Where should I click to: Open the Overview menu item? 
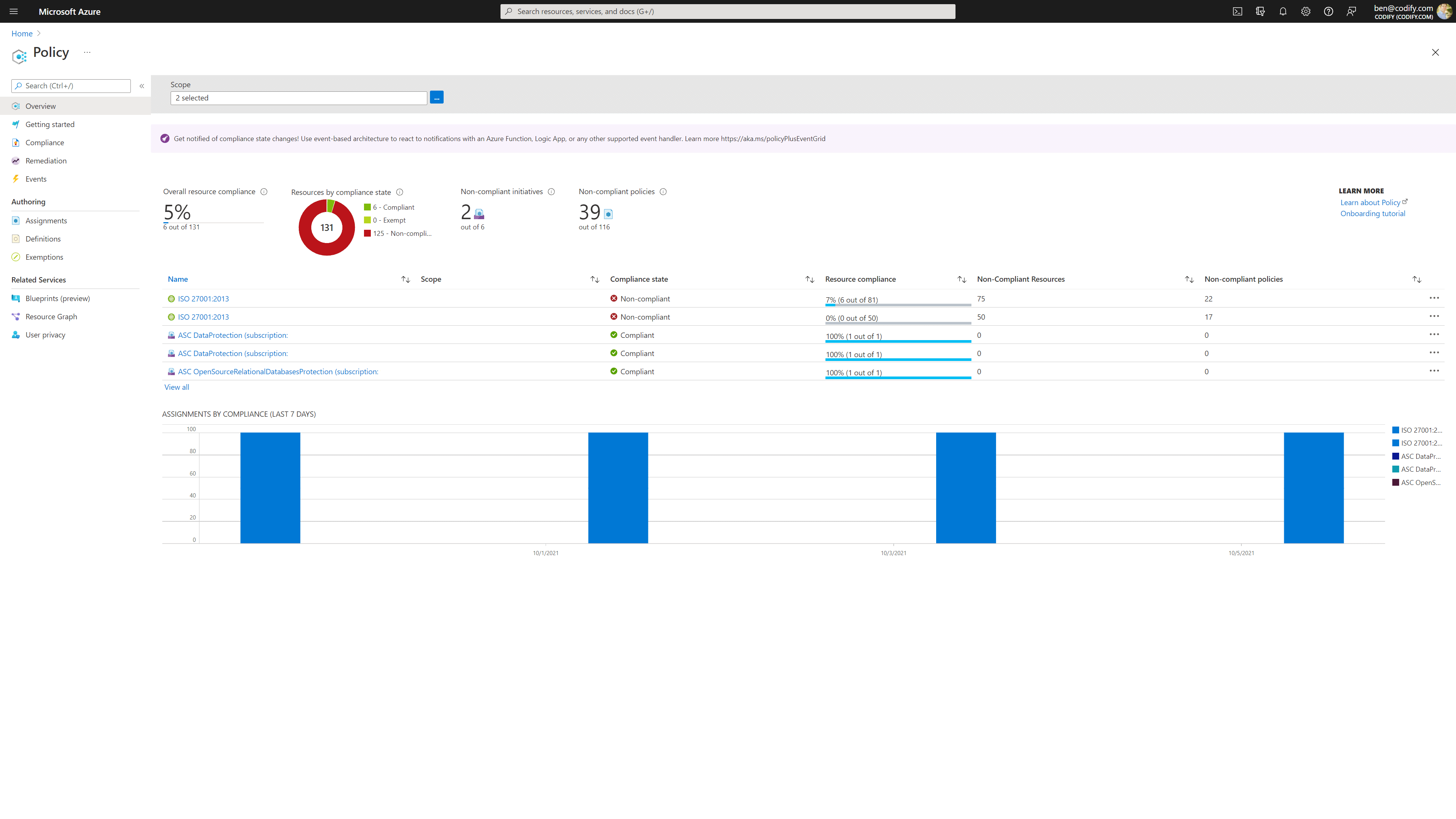[75, 106]
